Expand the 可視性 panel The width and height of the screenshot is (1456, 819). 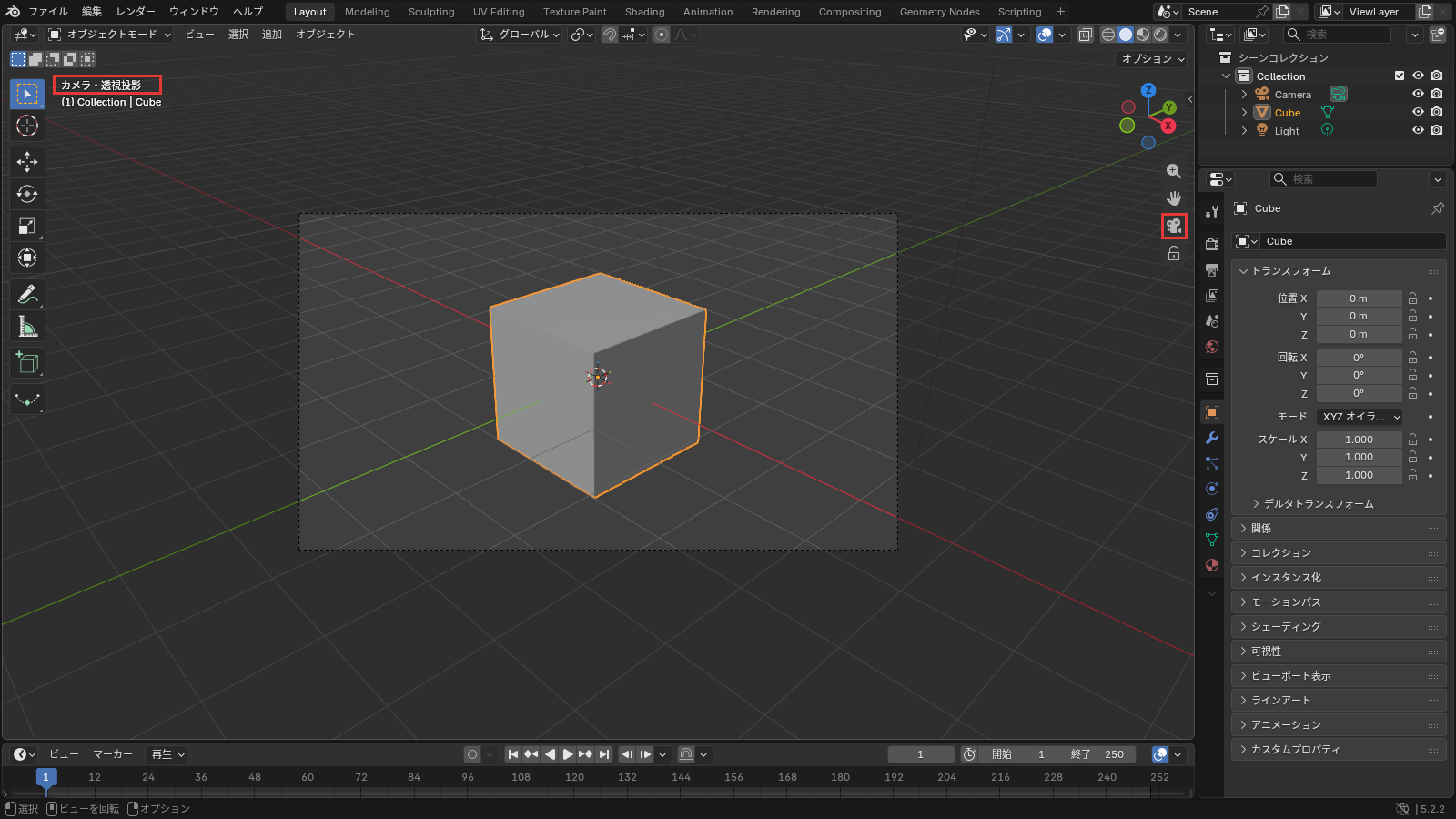1339,652
